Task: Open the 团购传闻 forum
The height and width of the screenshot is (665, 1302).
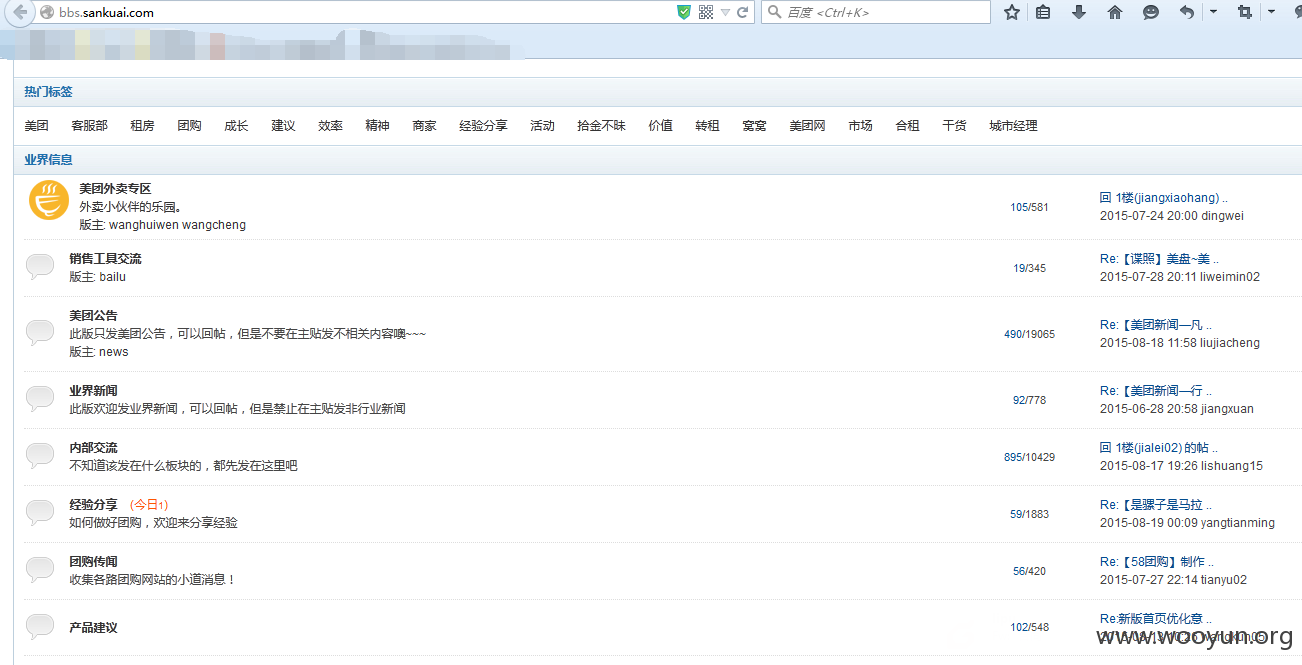Action: pyautogui.click(x=94, y=562)
